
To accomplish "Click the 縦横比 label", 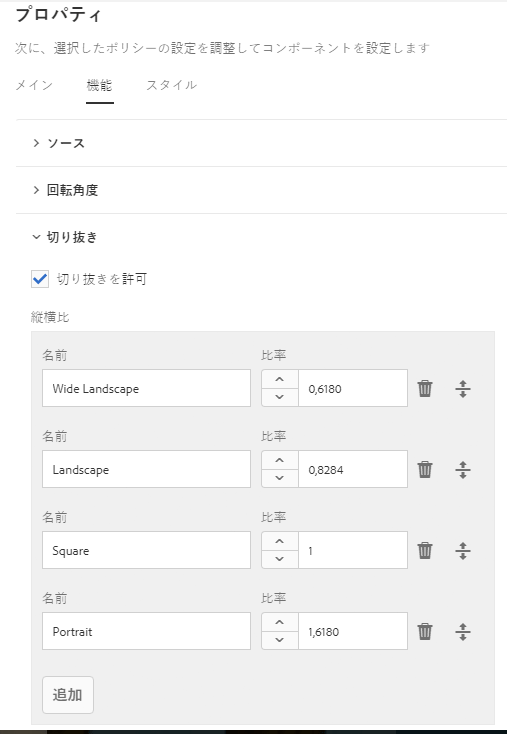I will [50, 317].
